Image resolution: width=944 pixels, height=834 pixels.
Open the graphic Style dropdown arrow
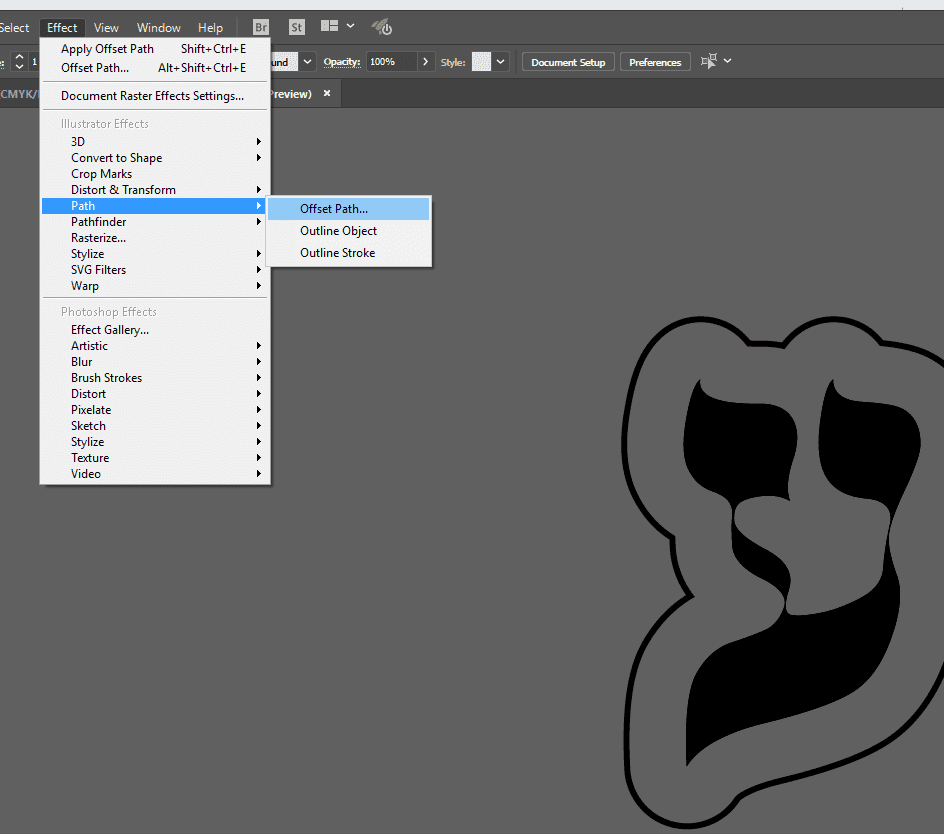501,62
